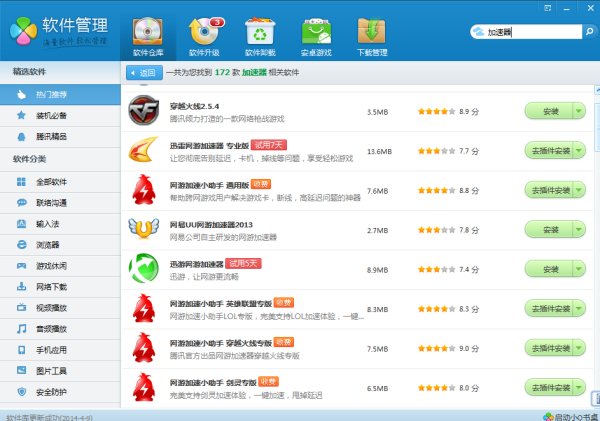The height and width of the screenshot is (421, 600).
Task: Expand install arrow for 剑灵专版
Action: pyautogui.click(x=579, y=387)
